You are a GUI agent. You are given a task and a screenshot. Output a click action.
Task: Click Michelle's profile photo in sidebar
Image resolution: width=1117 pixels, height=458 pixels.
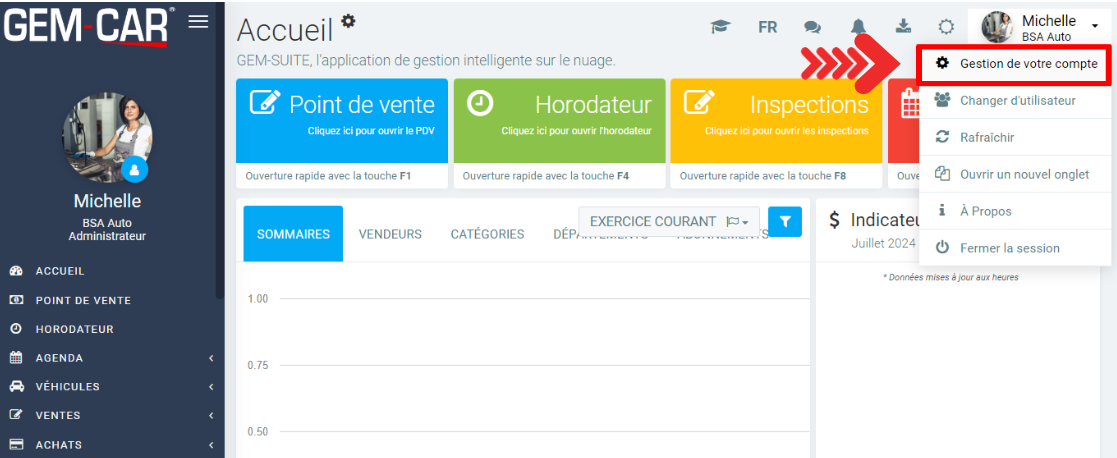[x=107, y=137]
